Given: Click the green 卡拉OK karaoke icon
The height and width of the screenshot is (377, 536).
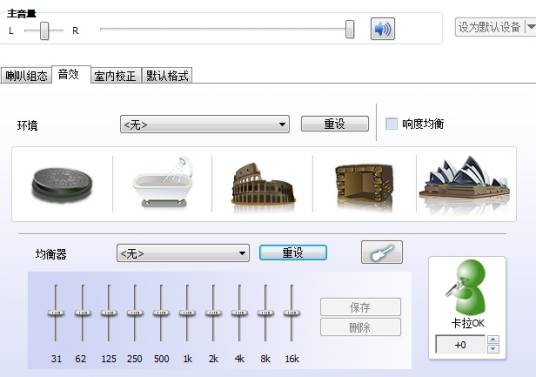Looking at the screenshot, I should 467,287.
